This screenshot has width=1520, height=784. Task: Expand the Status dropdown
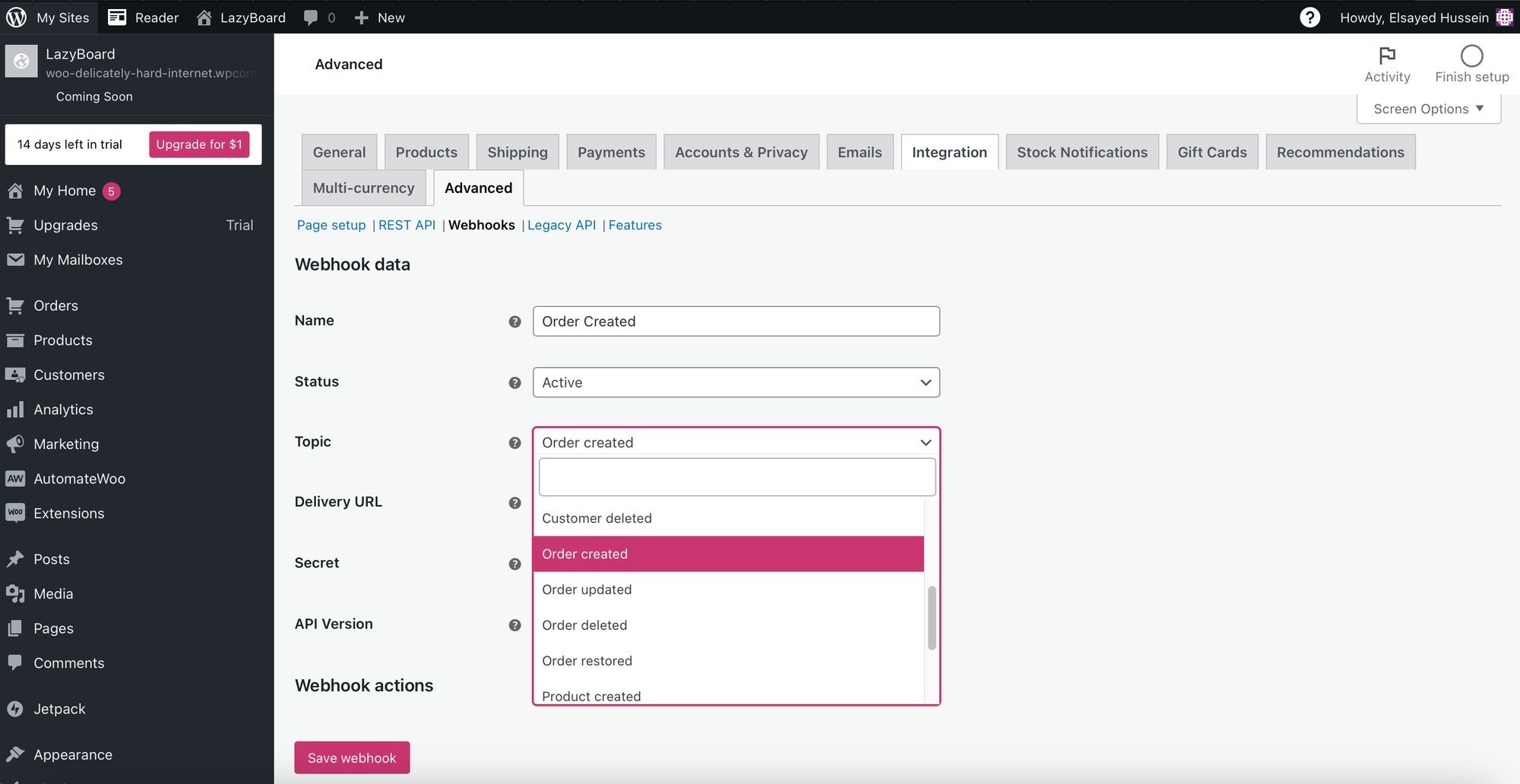pyautogui.click(x=736, y=383)
